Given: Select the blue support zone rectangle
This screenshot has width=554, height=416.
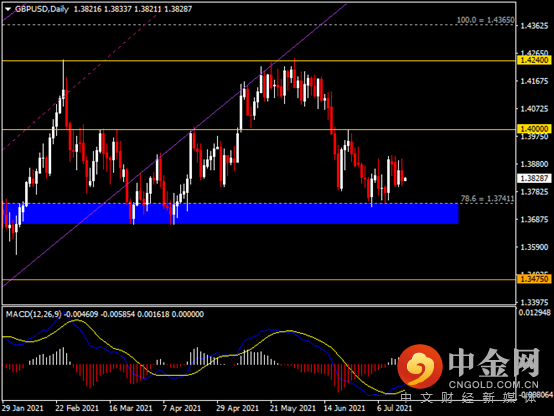Looking at the screenshot, I should coord(230,213).
